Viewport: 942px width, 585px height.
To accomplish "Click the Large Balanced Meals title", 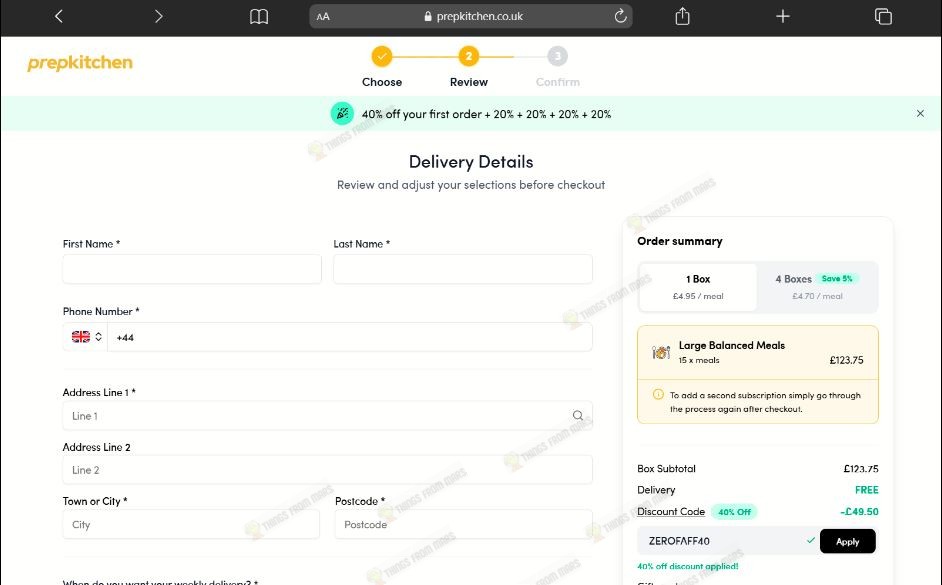I will click(732, 345).
